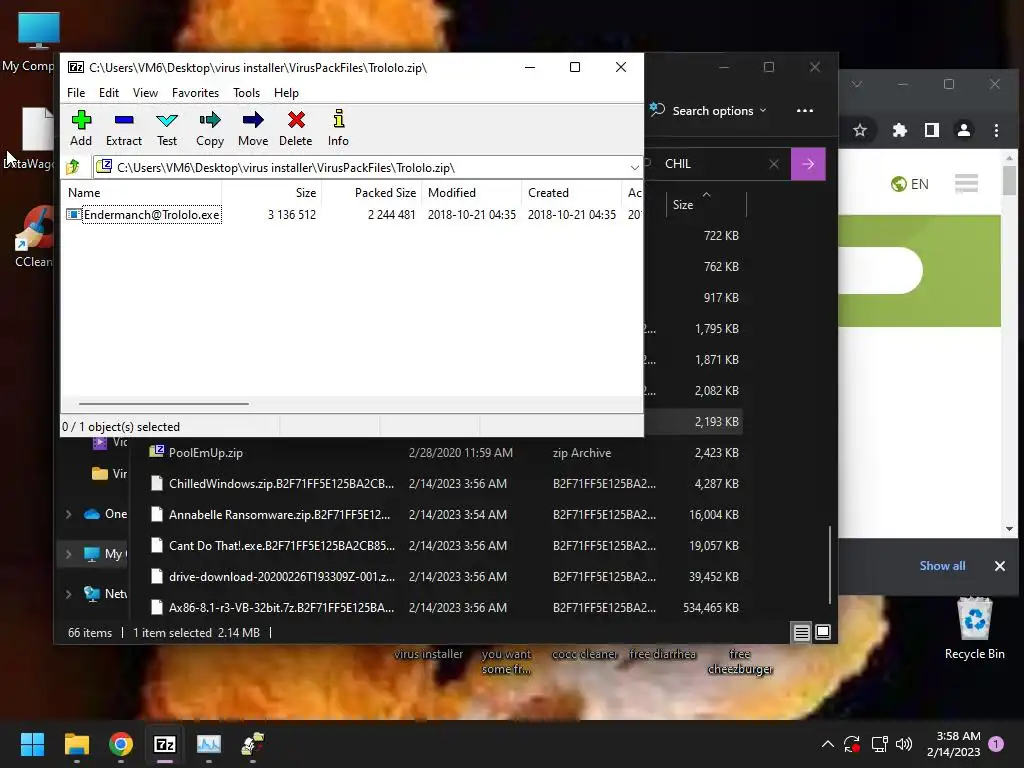Open the three-dot more menu in Explorer
This screenshot has height=768, width=1024.
click(805, 111)
